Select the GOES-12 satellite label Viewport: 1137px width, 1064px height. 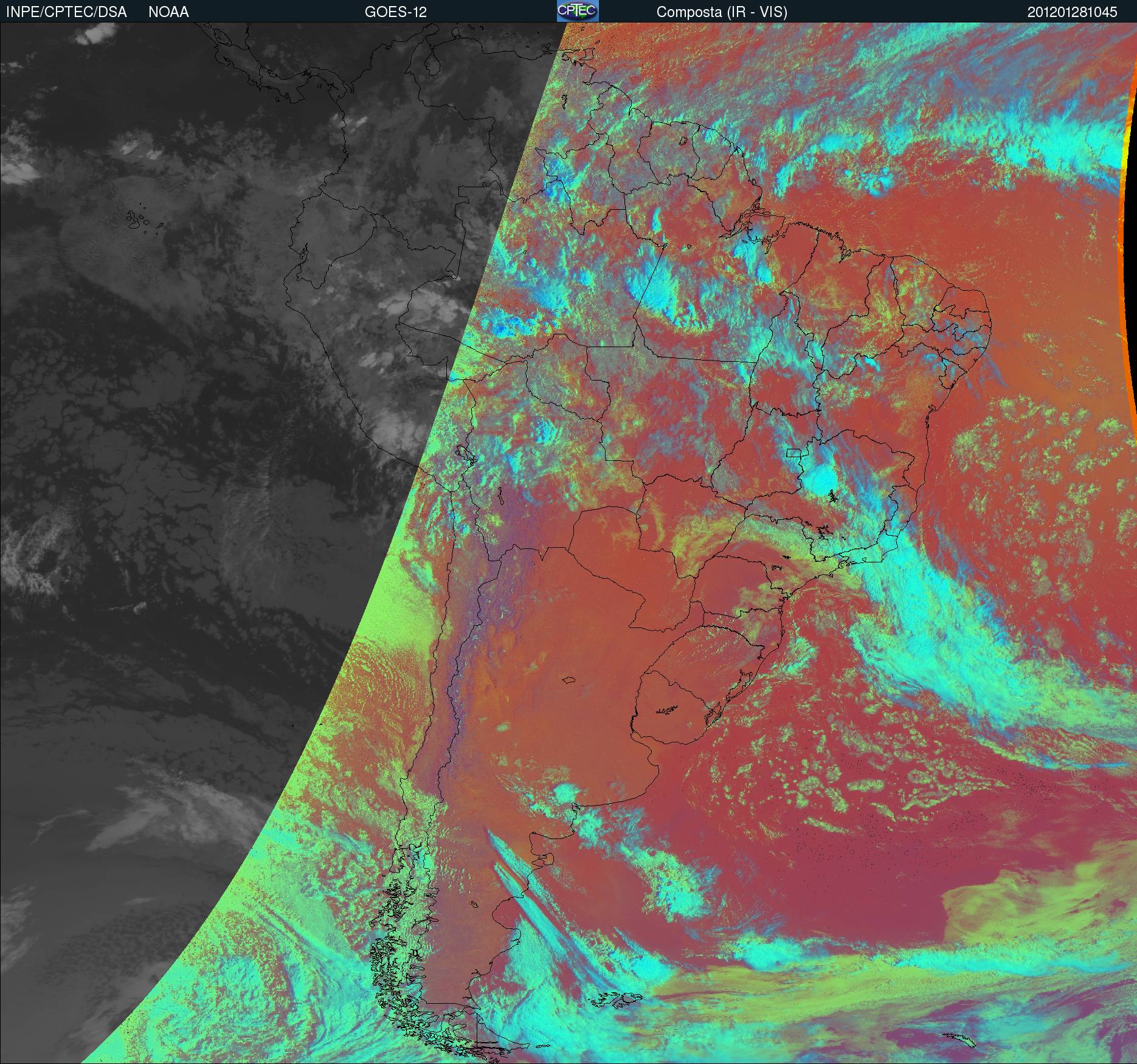tap(396, 12)
